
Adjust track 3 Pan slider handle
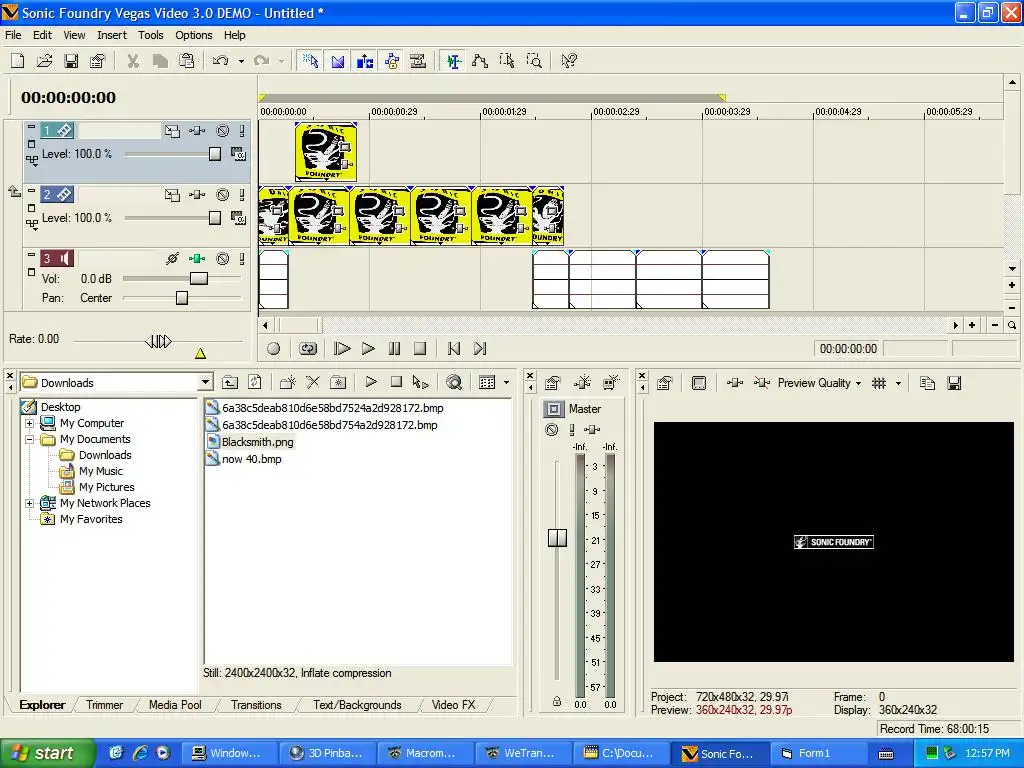tap(182, 298)
